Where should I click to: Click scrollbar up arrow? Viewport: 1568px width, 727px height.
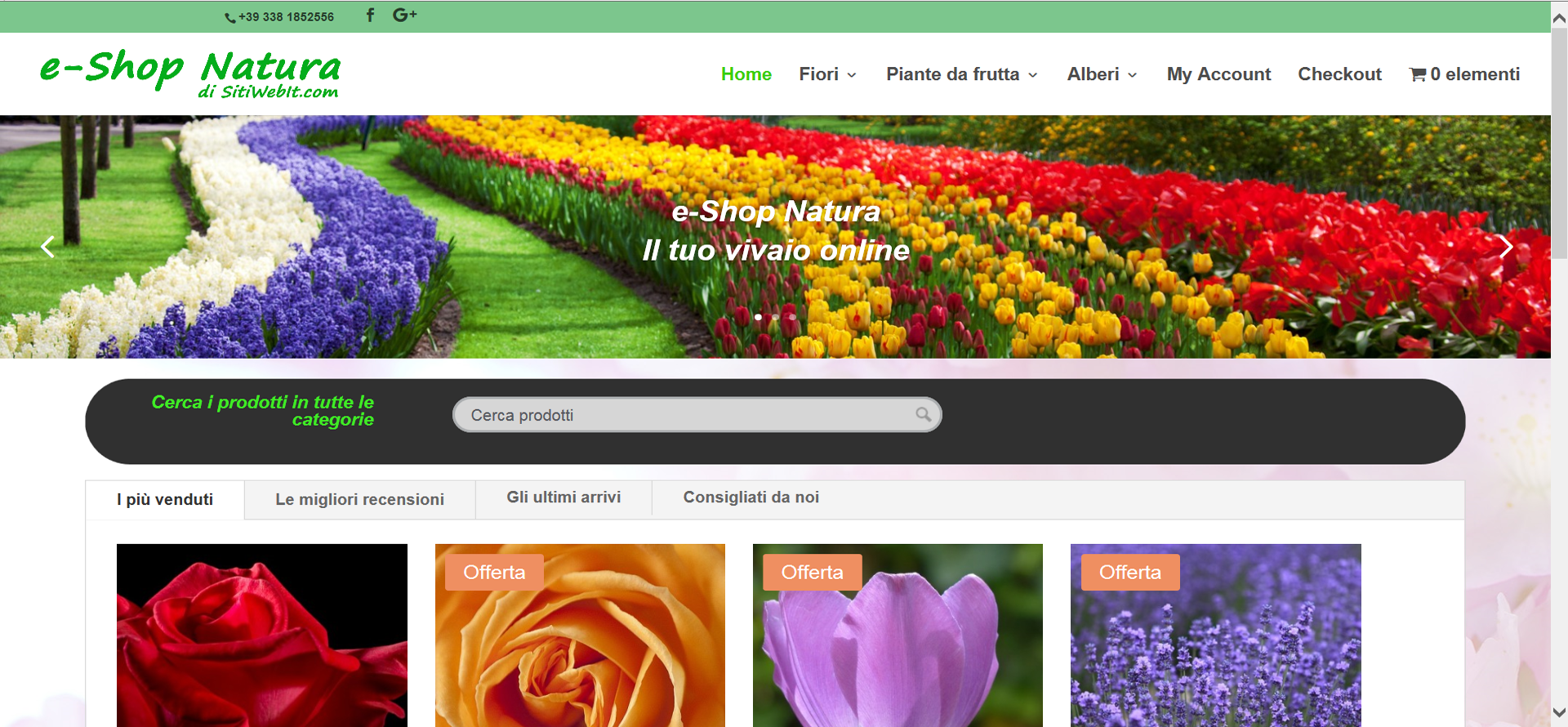coord(1559,17)
